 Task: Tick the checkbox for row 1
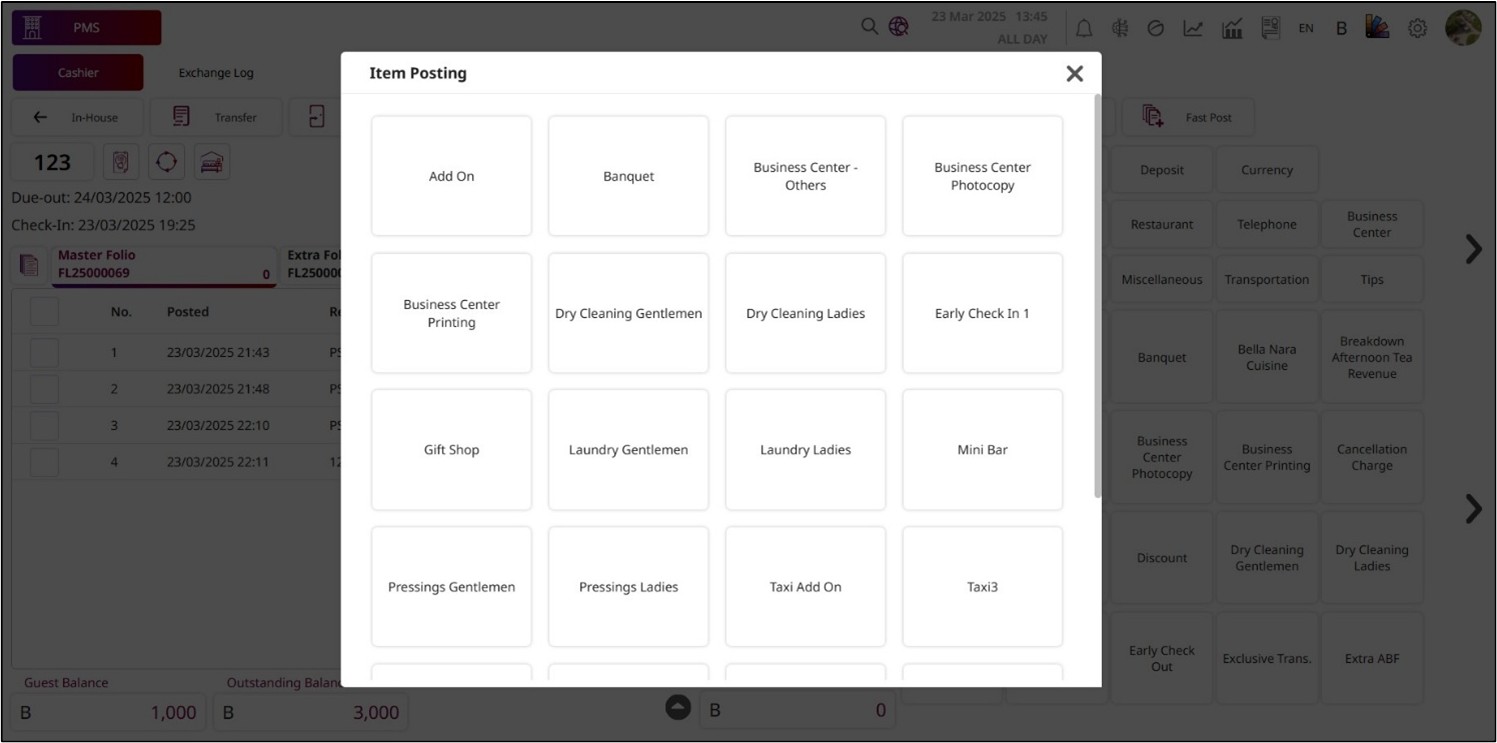tap(44, 353)
